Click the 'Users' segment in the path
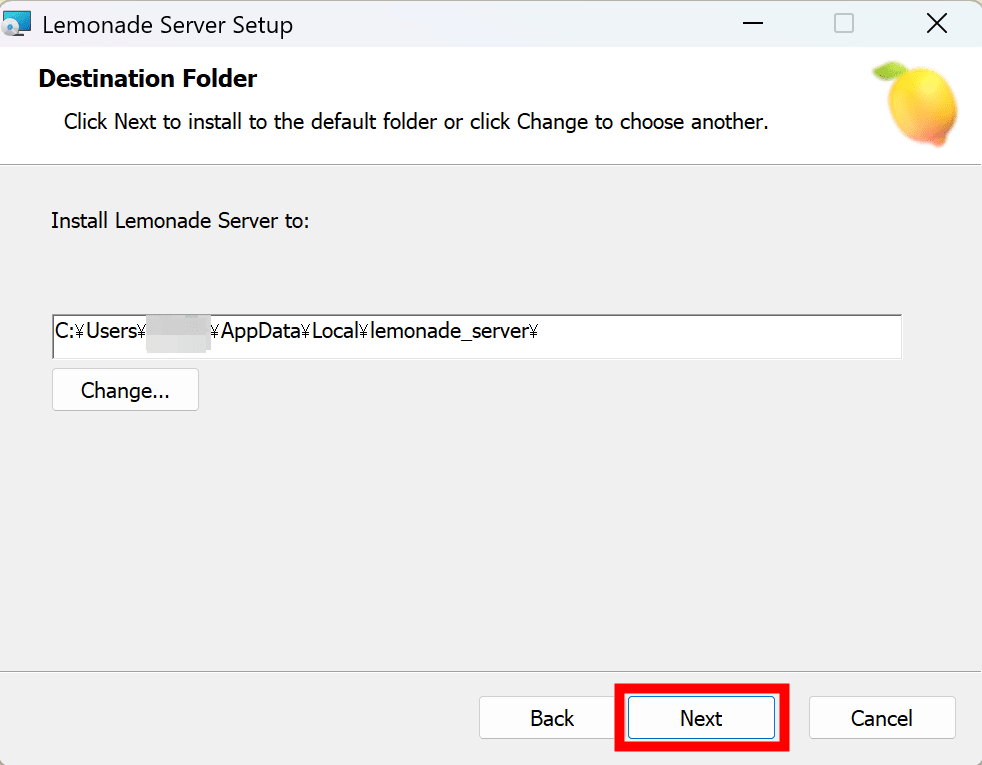Screen dimensions: 982x765 point(110,332)
